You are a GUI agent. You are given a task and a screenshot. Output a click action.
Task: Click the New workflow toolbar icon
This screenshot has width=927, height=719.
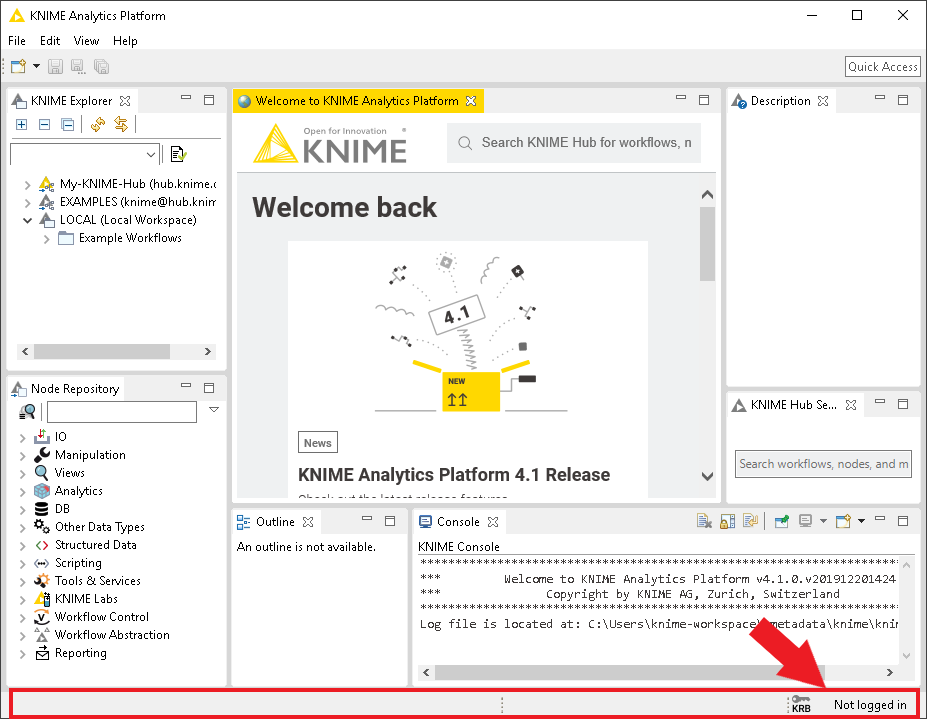pos(18,66)
